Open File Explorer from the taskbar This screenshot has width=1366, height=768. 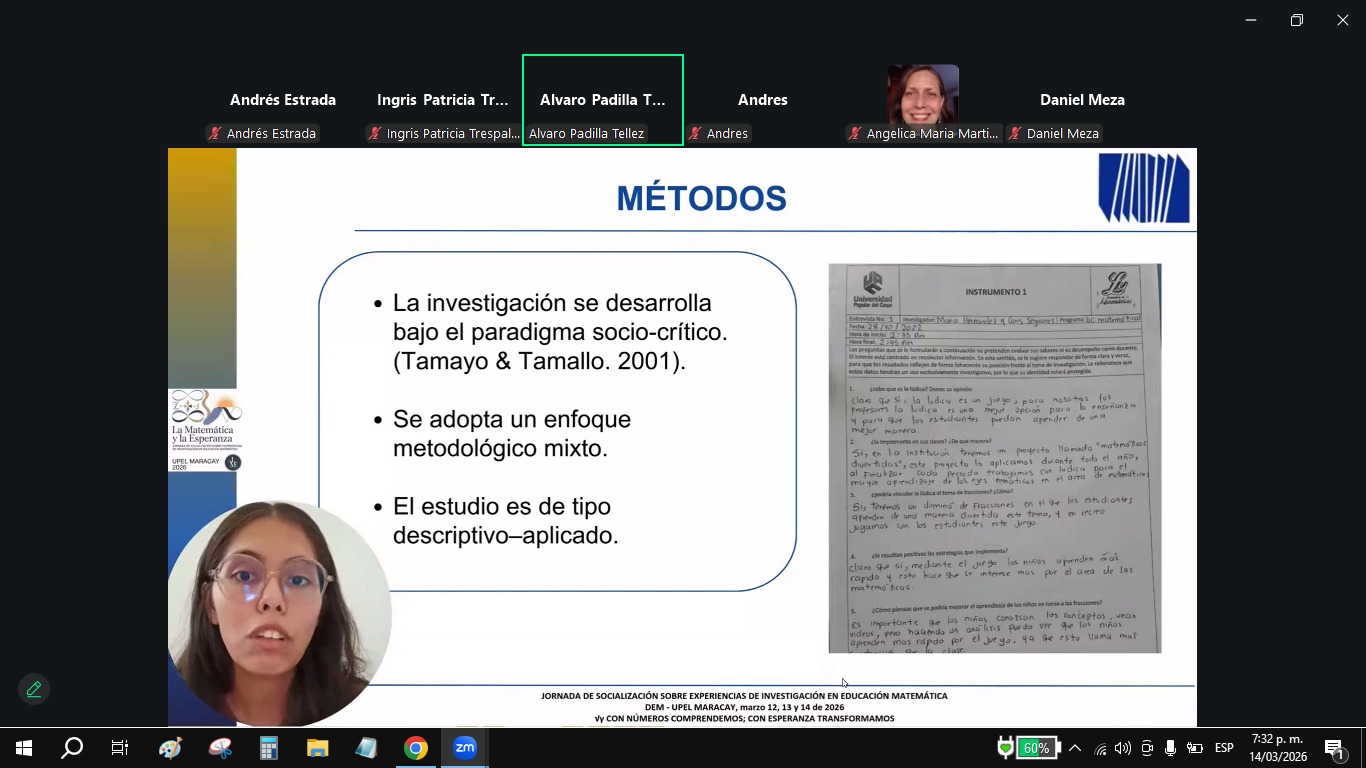click(317, 748)
